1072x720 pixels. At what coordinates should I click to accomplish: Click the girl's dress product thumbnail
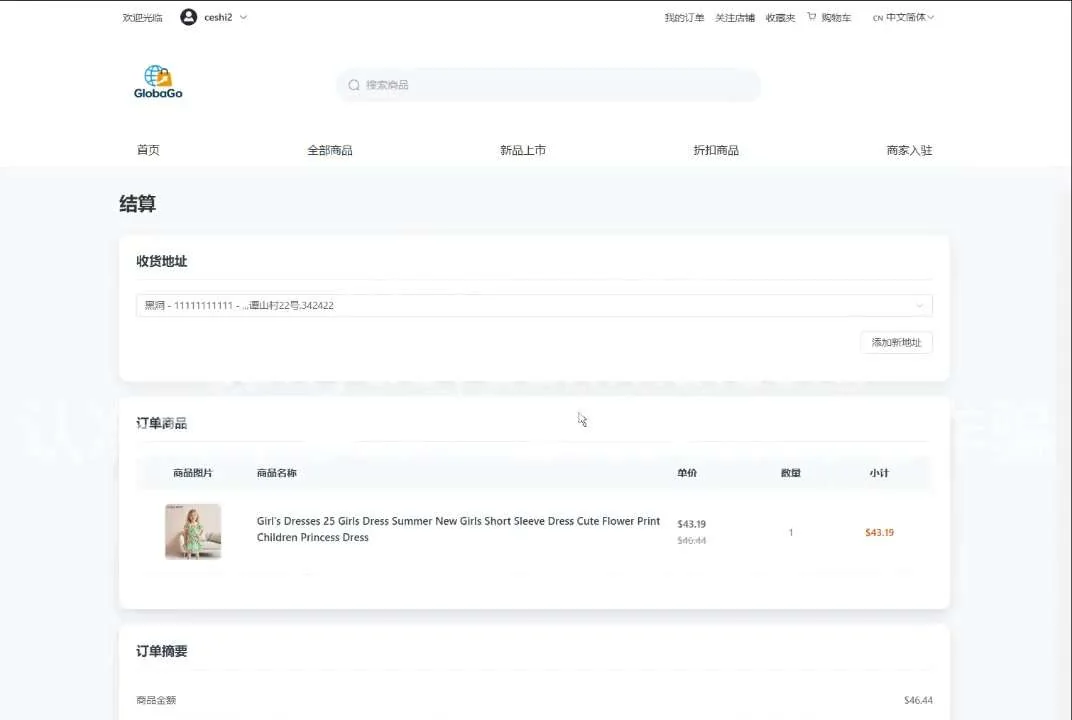coord(193,531)
